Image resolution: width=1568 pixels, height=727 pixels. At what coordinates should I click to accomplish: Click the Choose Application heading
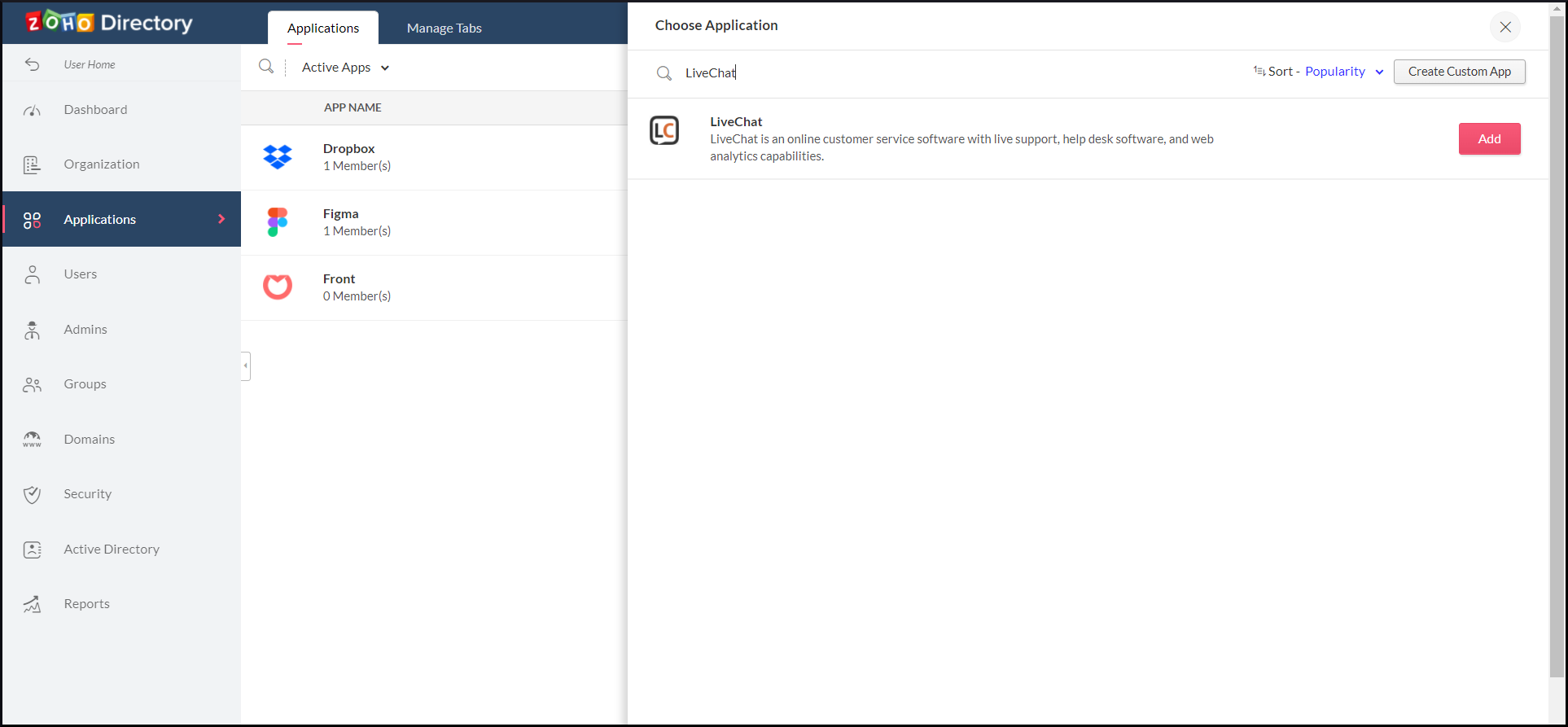tap(716, 25)
